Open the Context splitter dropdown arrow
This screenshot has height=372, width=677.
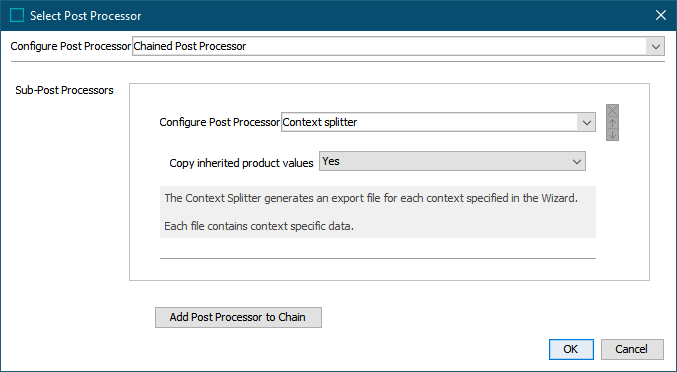[586, 123]
